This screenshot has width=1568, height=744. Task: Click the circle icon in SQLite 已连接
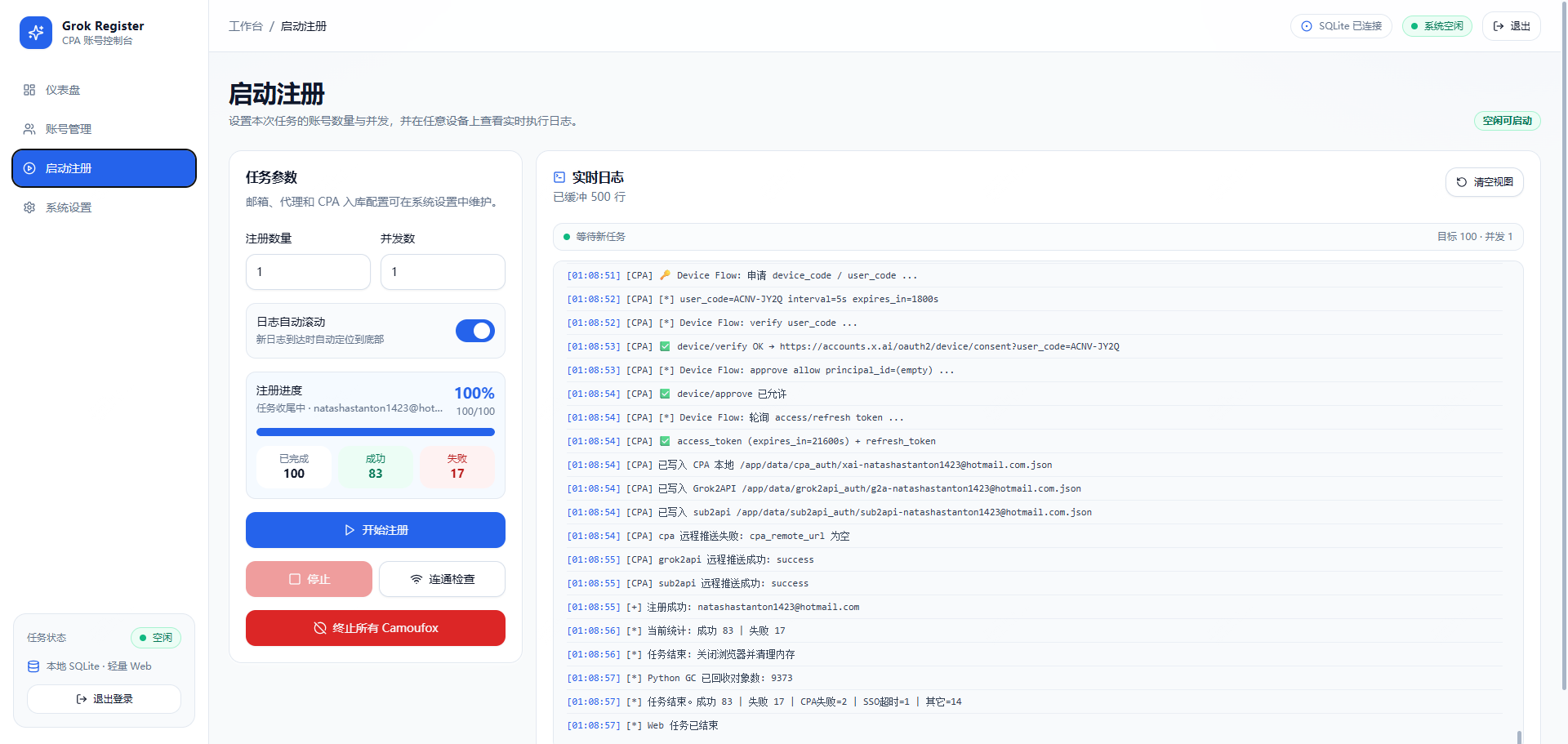[1307, 26]
